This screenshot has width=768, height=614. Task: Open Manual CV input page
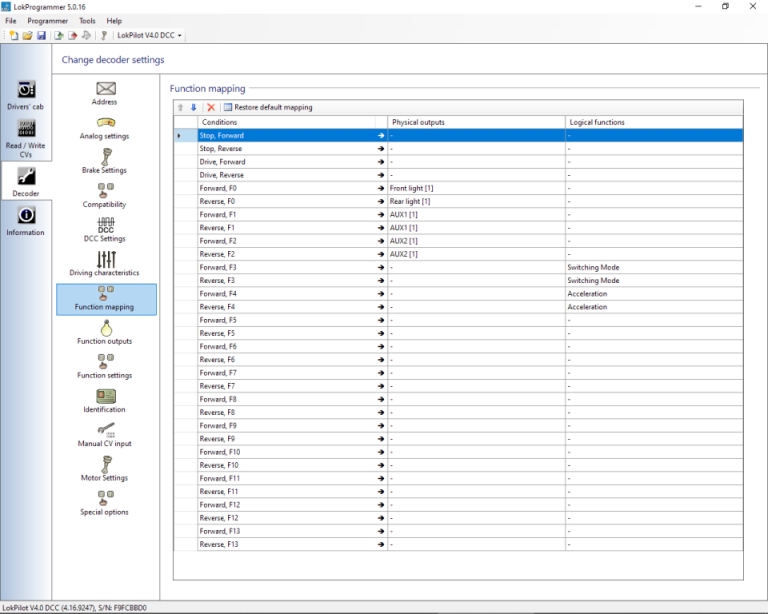105,435
